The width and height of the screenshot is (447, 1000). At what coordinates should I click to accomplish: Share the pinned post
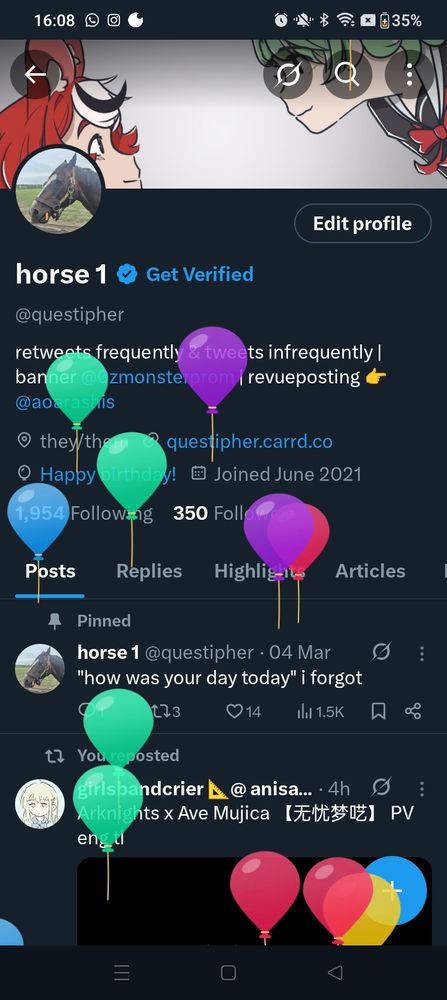[413, 711]
